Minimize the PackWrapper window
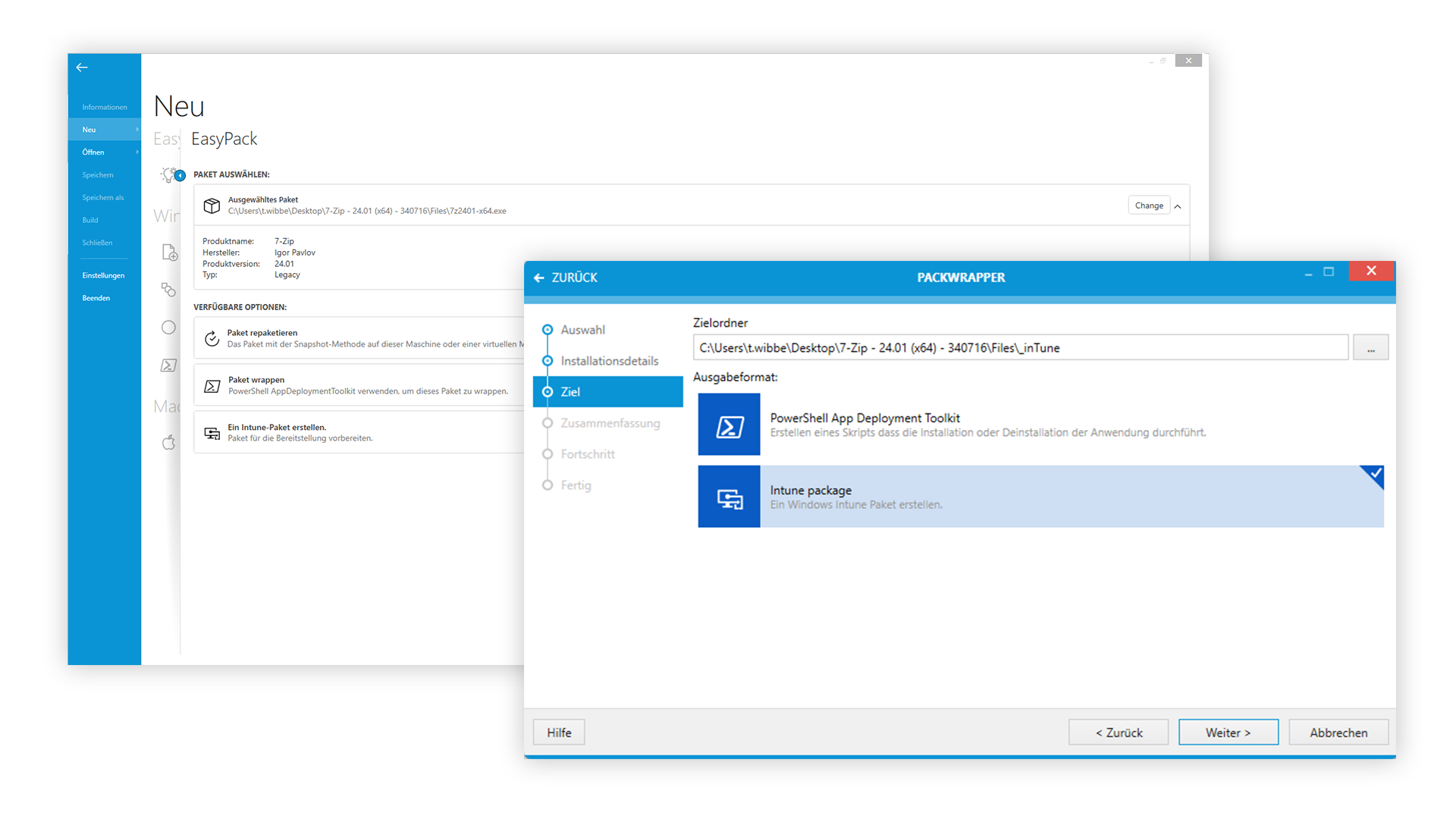 tap(1308, 272)
